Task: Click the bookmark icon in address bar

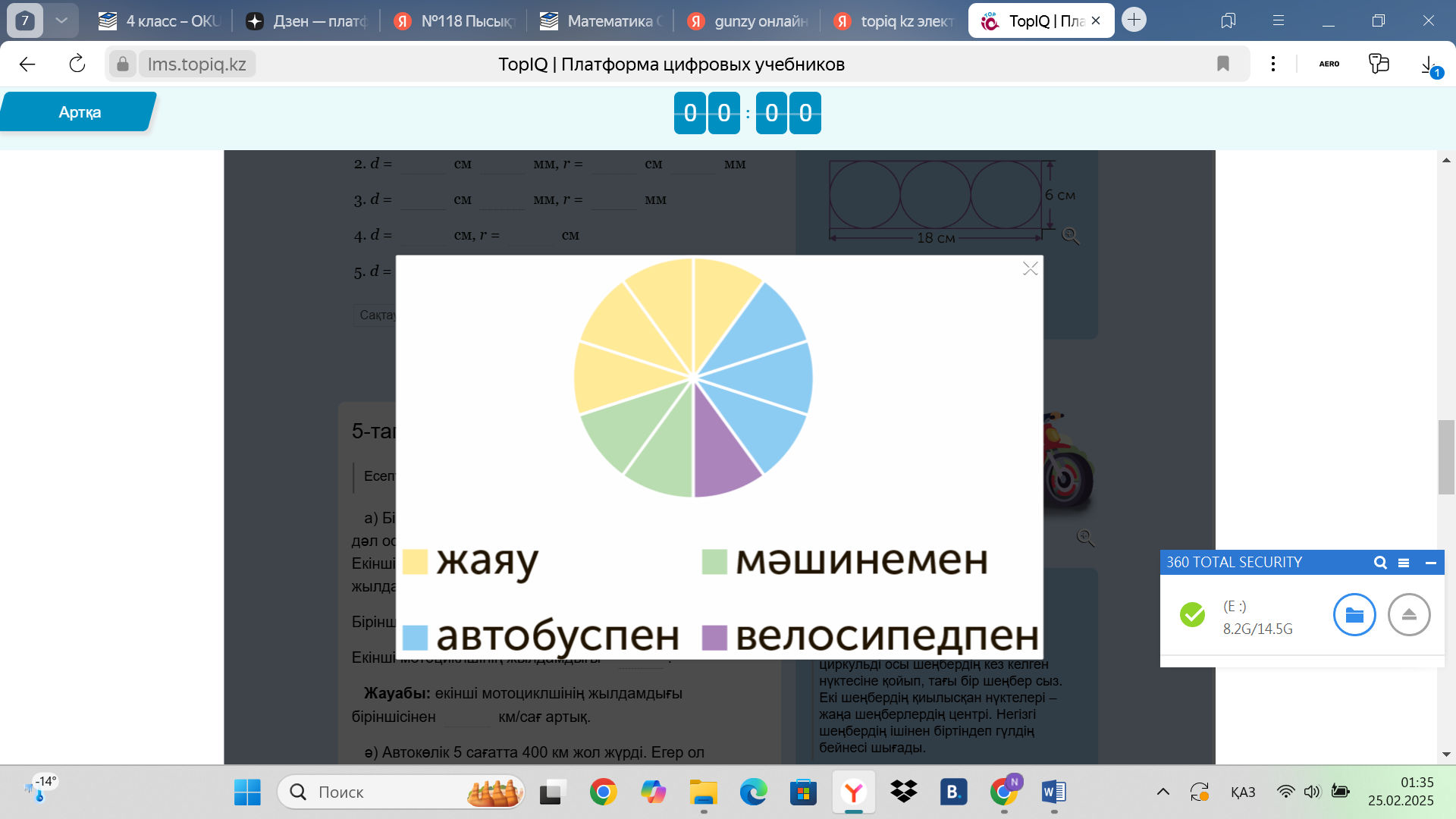Action: point(1222,64)
